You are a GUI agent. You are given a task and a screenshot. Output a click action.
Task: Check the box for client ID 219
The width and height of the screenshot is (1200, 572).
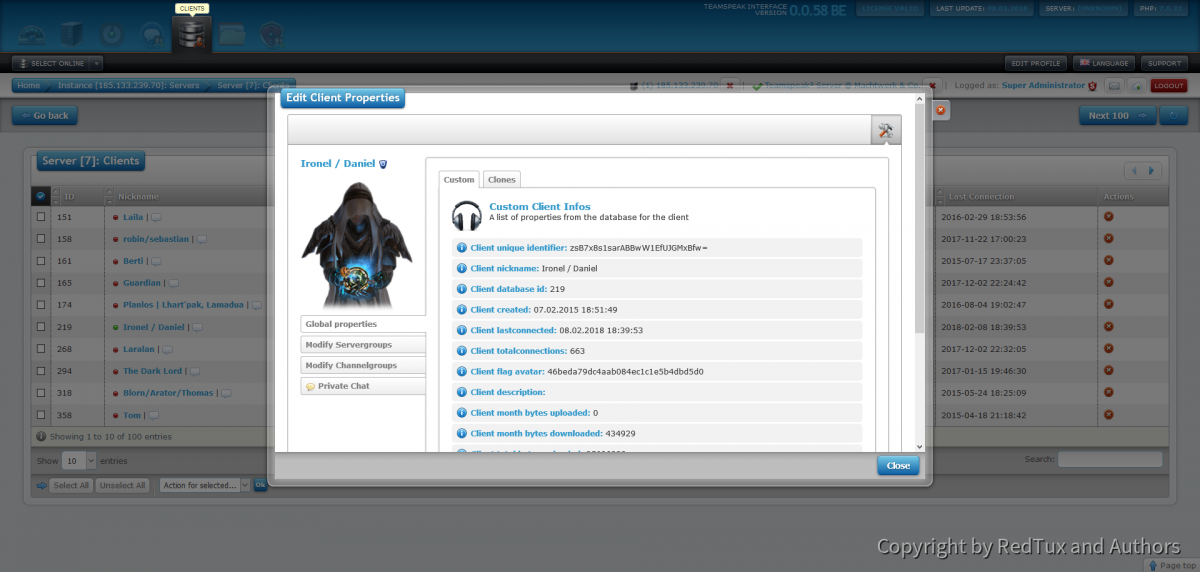41,327
